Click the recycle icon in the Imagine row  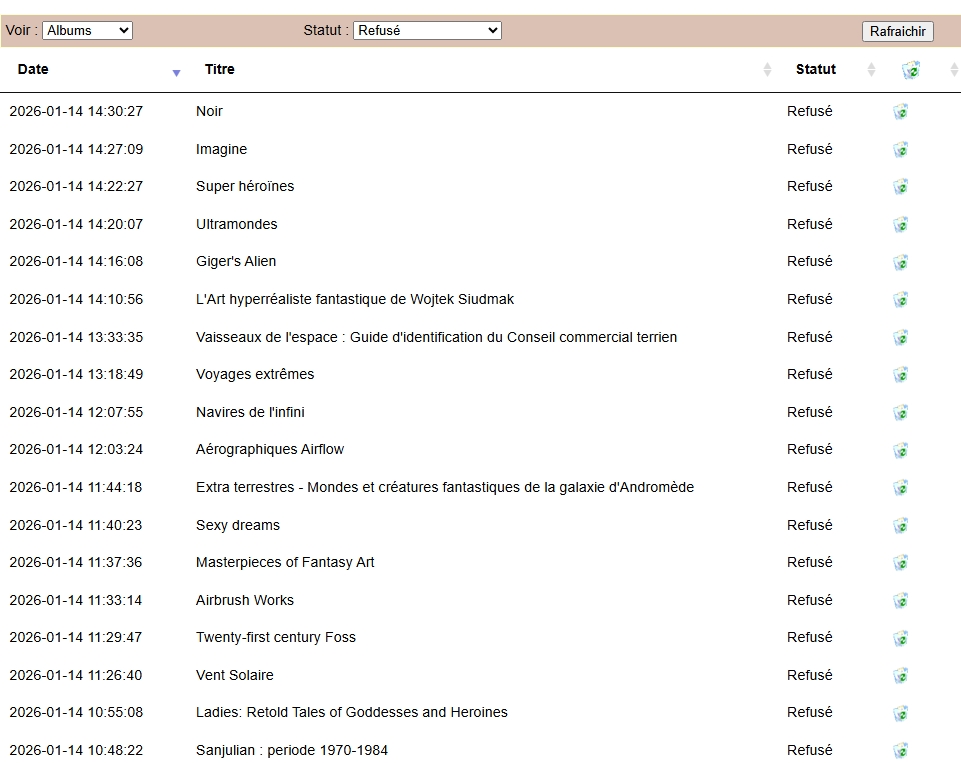[x=900, y=150]
